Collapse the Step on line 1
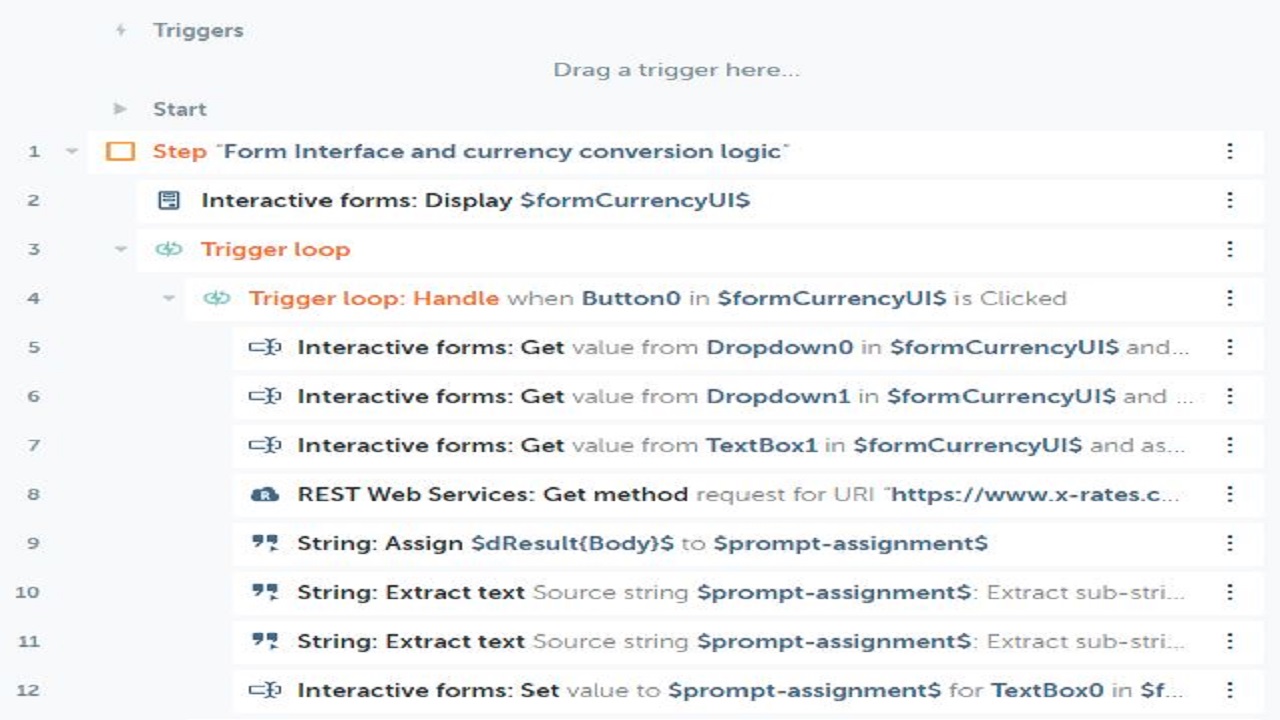Screen dimensions: 1280x720 (72, 152)
